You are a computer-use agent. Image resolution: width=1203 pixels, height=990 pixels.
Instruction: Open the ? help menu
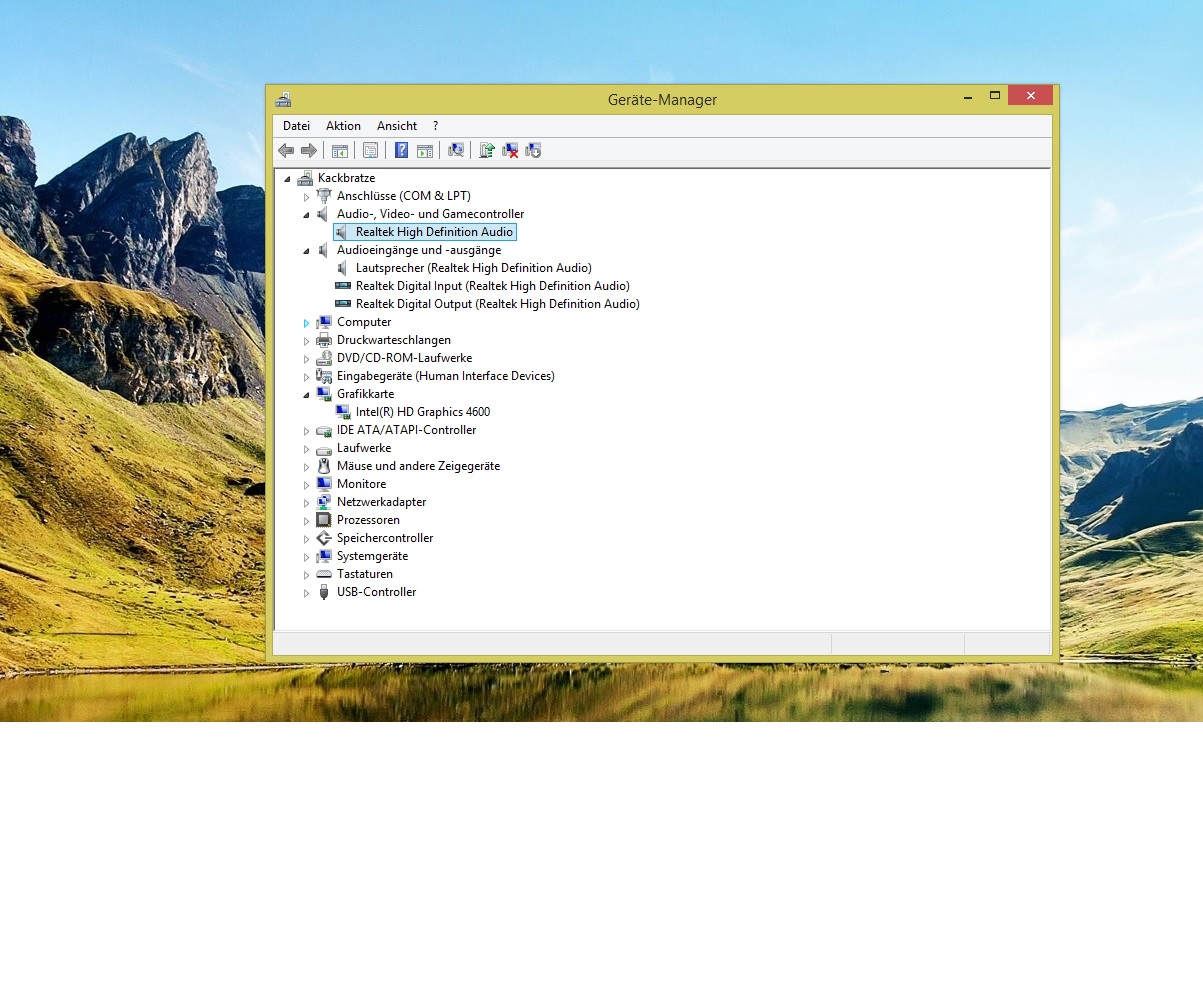click(x=435, y=126)
